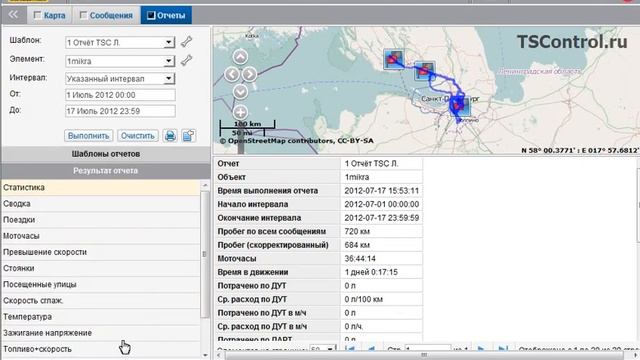The width and height of the screenshot is (640, 360).
Task: Select Превышение скорости in report results
Action: (x=101, y=252)
